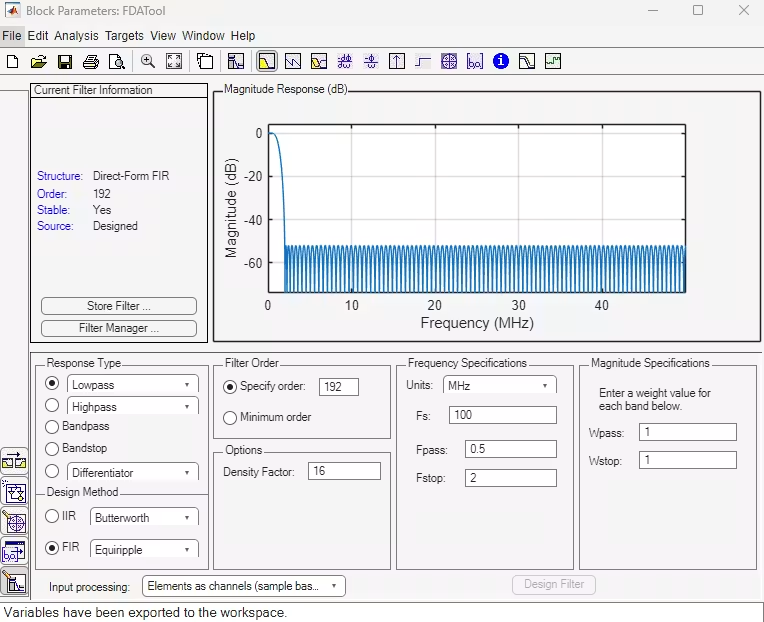This screenshot has width=764, height=622.
Task: Click the Fs sampling frequency field
Action: (503, 415)
